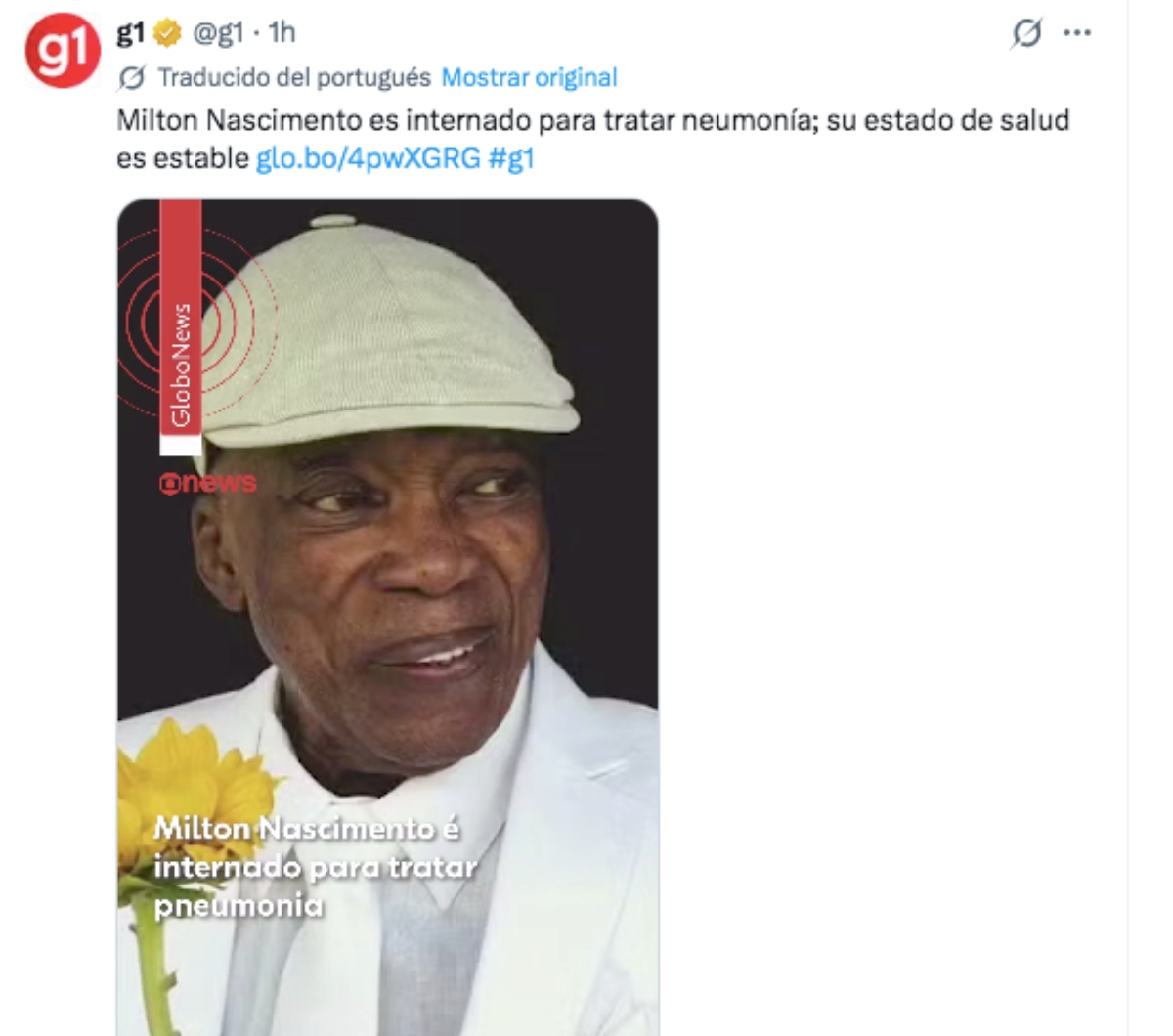Click the bold g1 display name
Viewport: 1173px width, 1036px height.
tap(131, 33)
